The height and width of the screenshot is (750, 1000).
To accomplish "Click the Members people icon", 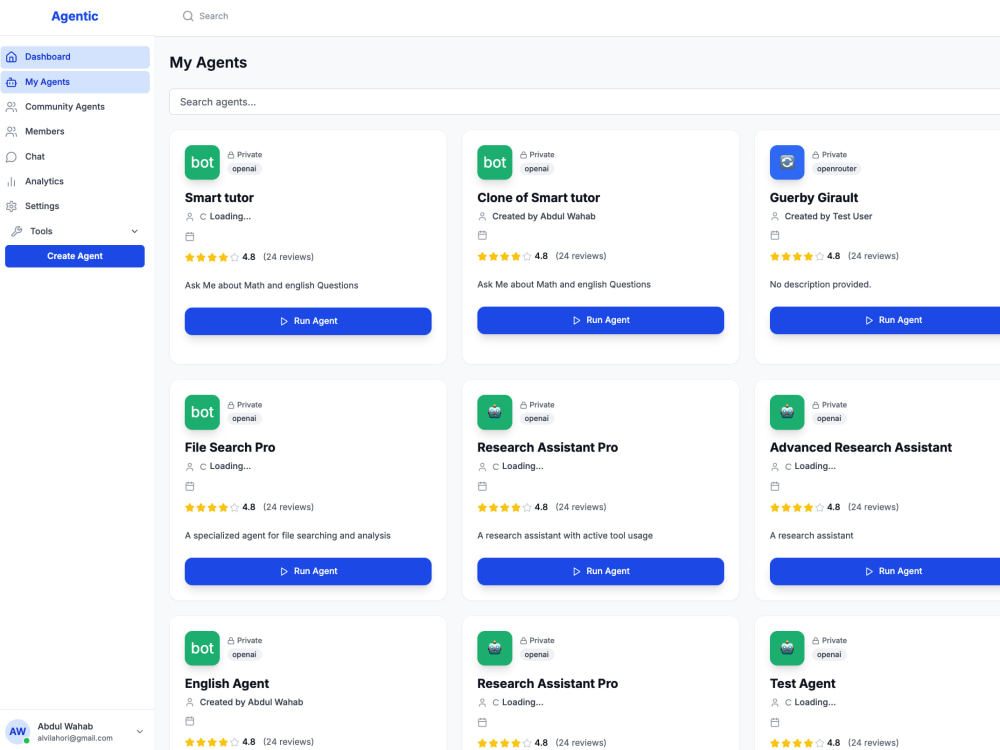I will point(11,131).
